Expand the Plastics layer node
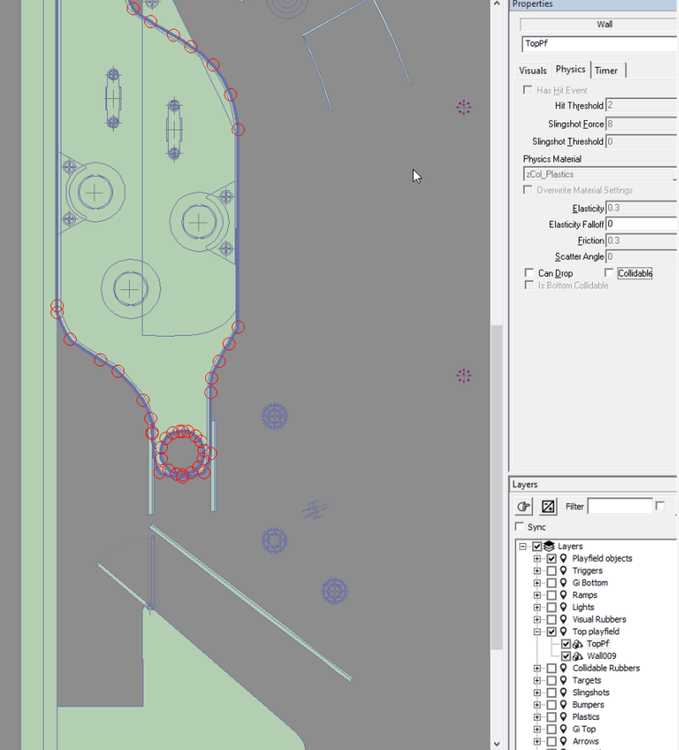Image resolution: width=679 pixels, height=750 pixels. 537,717
